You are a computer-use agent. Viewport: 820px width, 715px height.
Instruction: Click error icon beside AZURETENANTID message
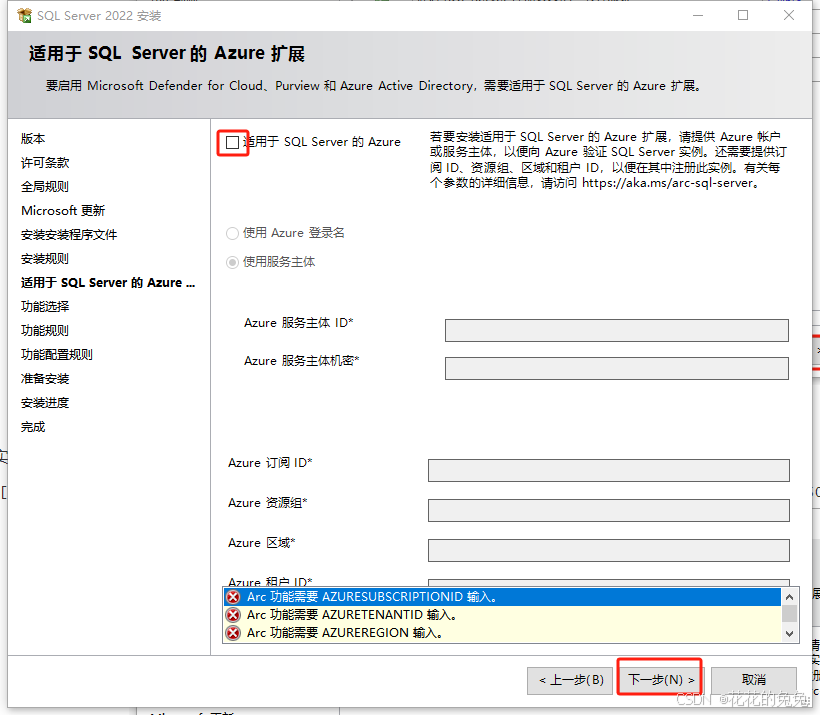point(233,615)
